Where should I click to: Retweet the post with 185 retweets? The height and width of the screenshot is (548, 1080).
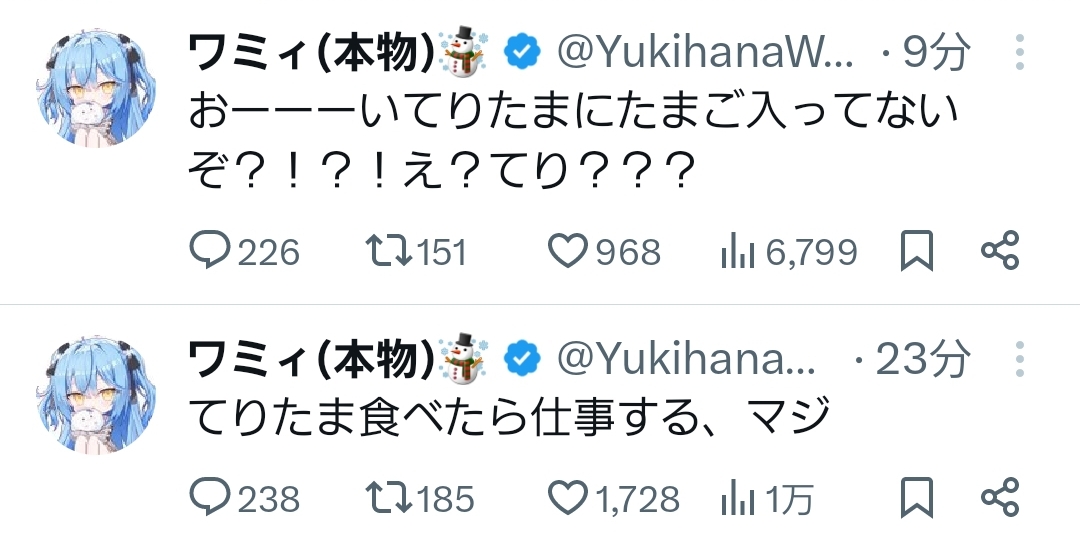[x=386, y=496]
